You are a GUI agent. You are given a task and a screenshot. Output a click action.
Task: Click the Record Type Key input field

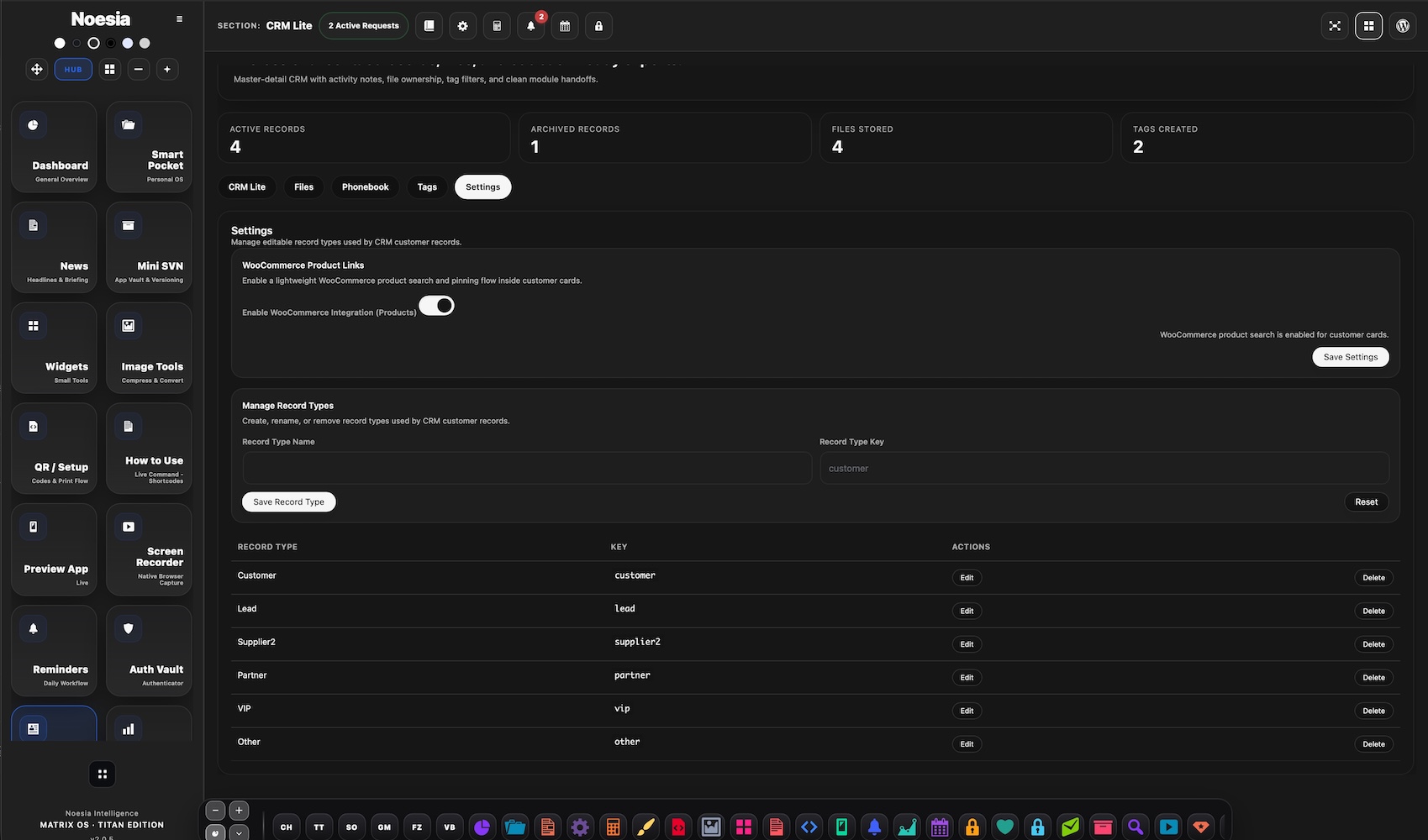[x=1104, y=468]
